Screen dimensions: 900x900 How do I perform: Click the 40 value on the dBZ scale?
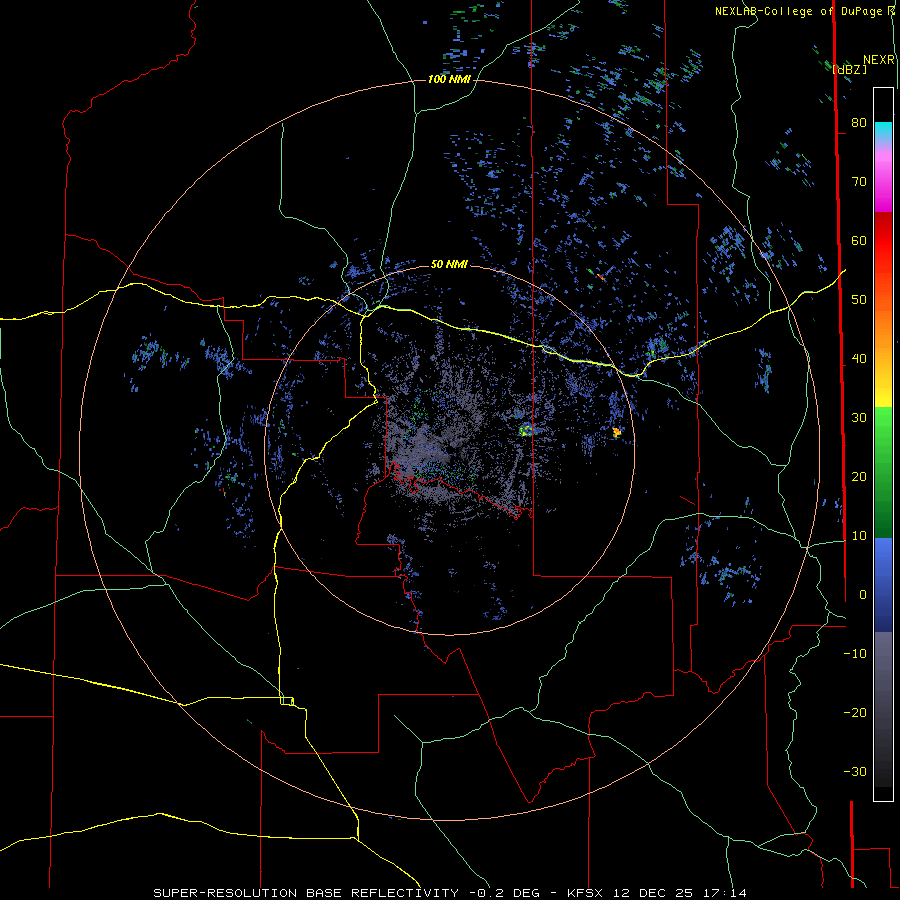point(859,359)
